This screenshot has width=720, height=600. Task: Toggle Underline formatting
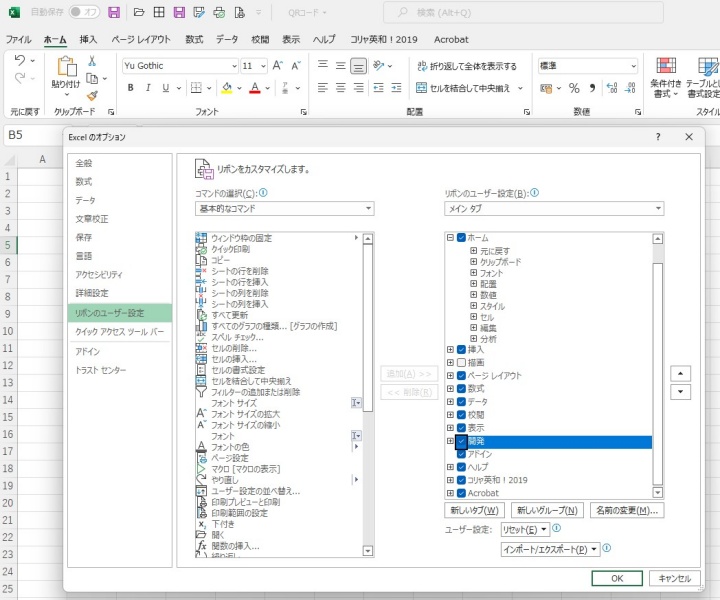click(x=166, y=88)
